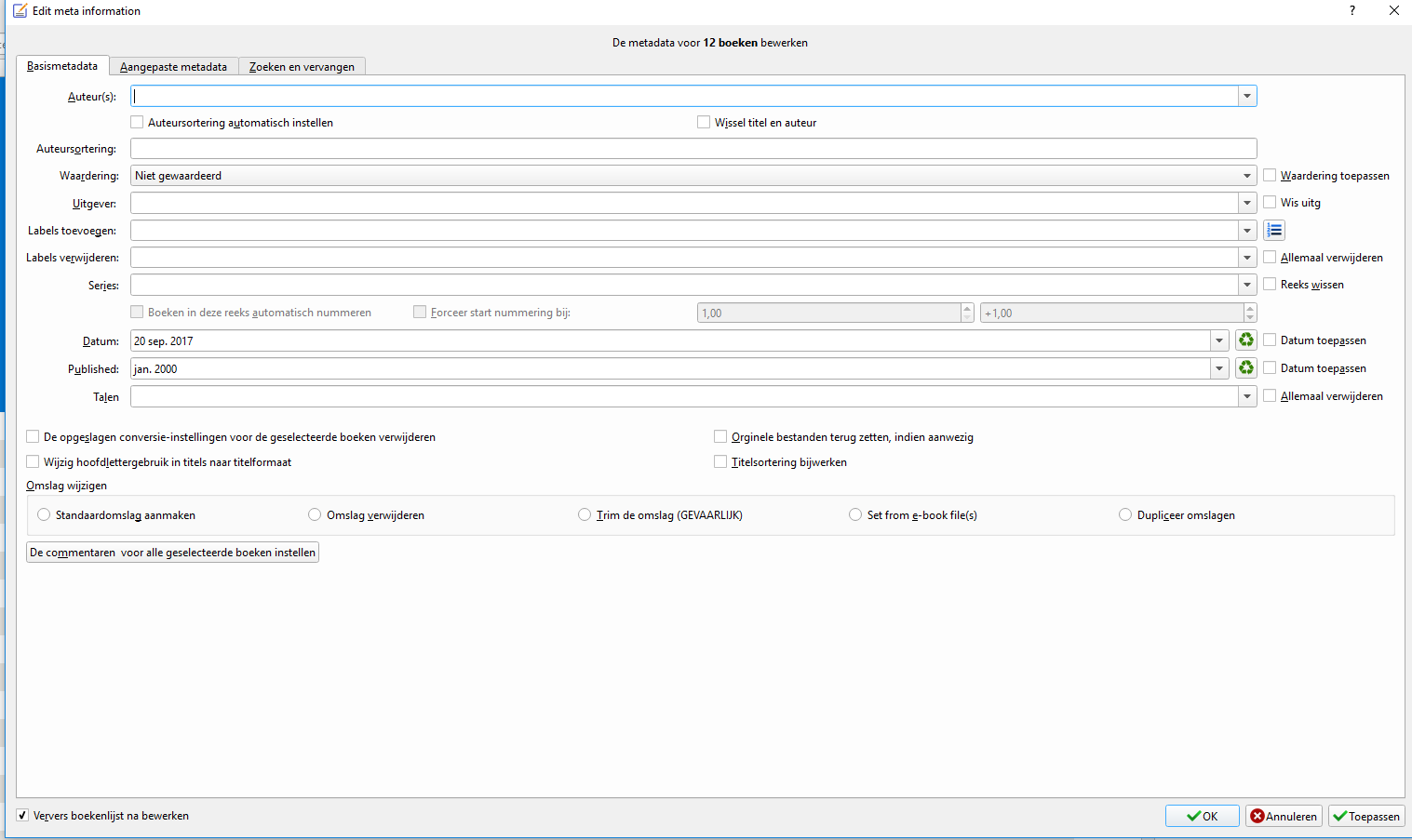The width and height of the screenshot is (1412, 840).
Task: Enable Wijzig hoofdlettergebruik in titels naar titelformaat
Action: pyautogui.click(x=33, y=461)
